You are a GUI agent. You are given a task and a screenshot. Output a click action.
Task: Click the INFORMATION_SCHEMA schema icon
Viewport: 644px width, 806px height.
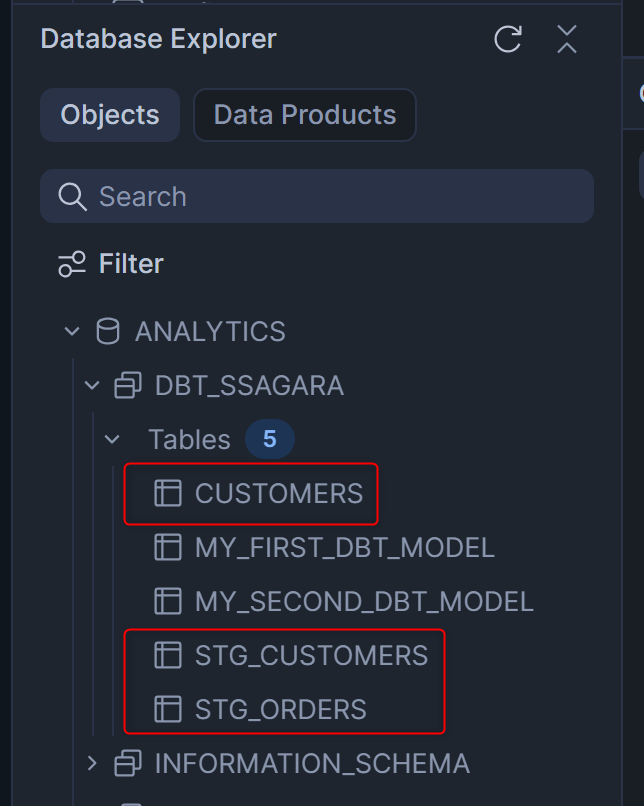tap(128, 764)
